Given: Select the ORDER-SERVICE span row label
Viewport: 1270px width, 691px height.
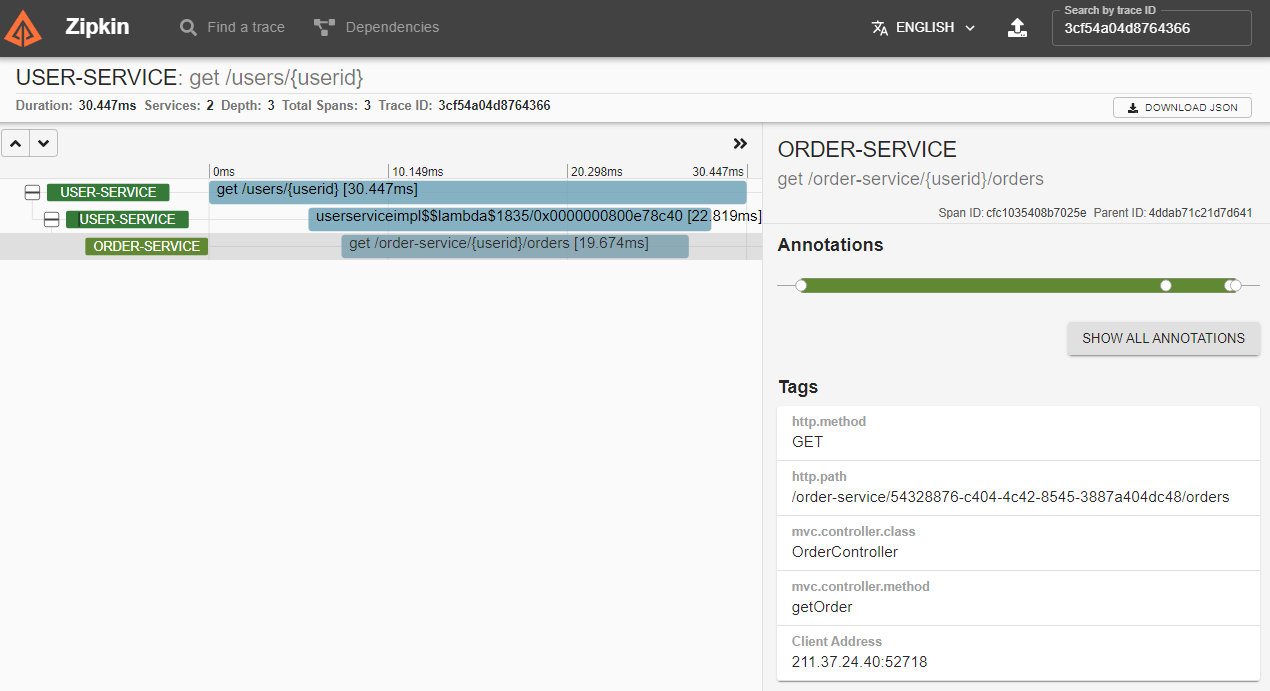Looking at the screenshot, I should [x=146, y=247].
